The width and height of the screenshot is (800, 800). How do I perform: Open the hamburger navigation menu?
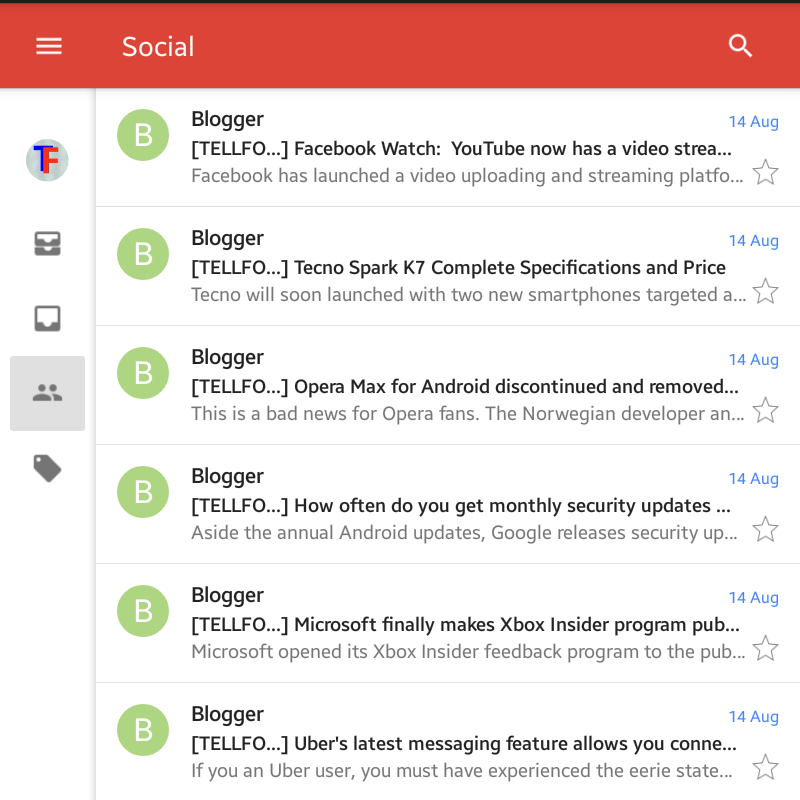[x=48, y=46]
